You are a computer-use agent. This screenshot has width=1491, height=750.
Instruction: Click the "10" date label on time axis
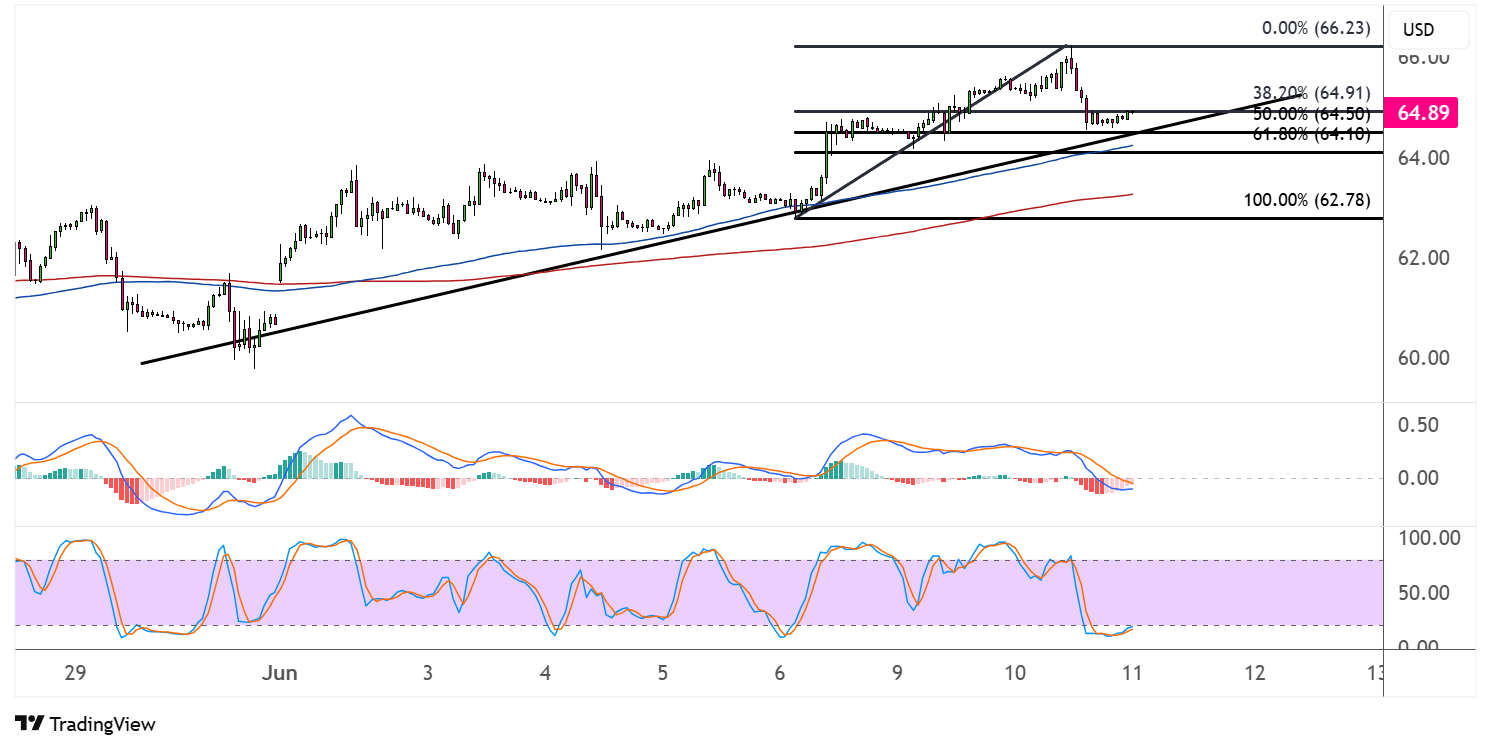click(1015, 673)
